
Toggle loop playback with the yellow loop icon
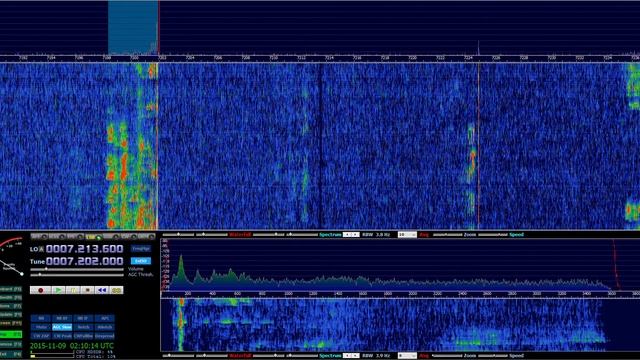(x=117, y=290)
